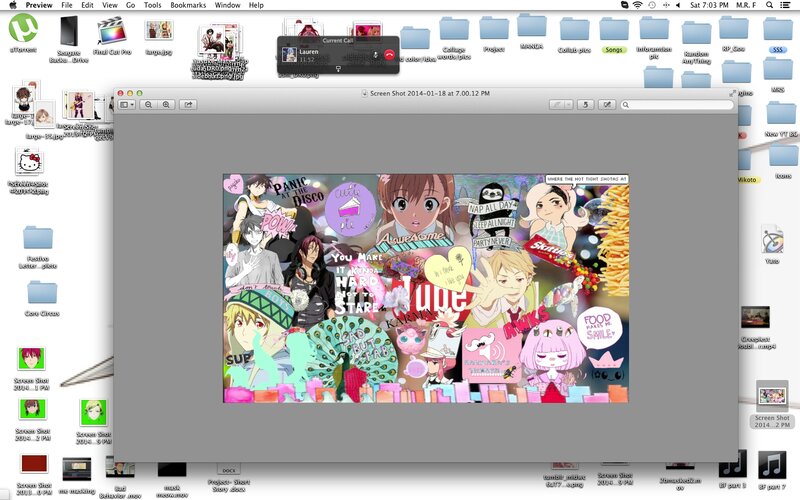
Task: Select the Festiva Letter pices folder
Action: 38,238
